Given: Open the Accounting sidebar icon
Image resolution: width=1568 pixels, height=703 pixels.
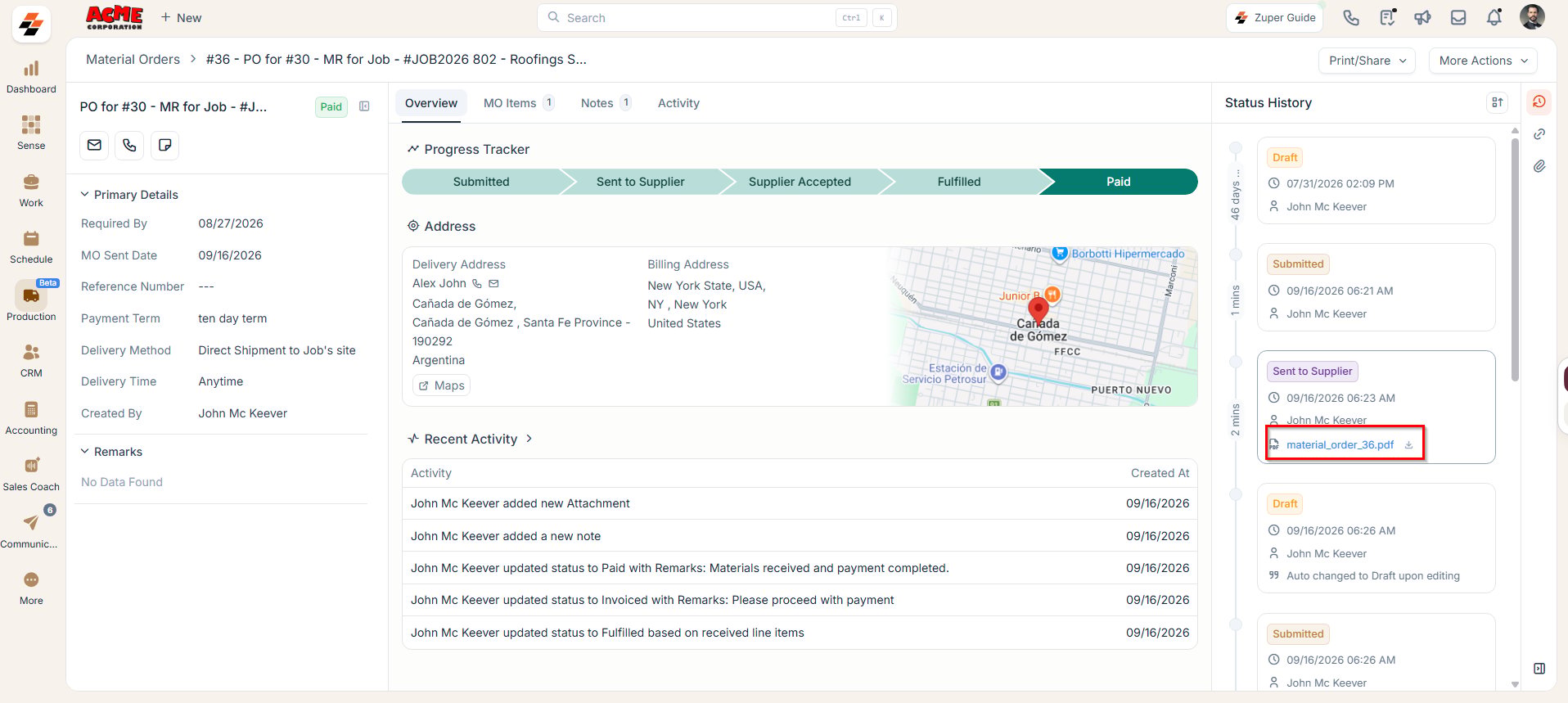Looking at the screenshot, I should pyautogui.click(x=31, y=417).
